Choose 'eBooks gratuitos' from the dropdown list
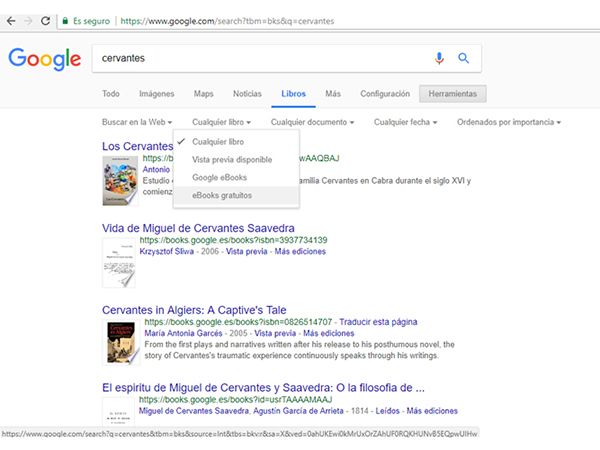Viewport: 600px width, 450px height. [x=222, y=195]
